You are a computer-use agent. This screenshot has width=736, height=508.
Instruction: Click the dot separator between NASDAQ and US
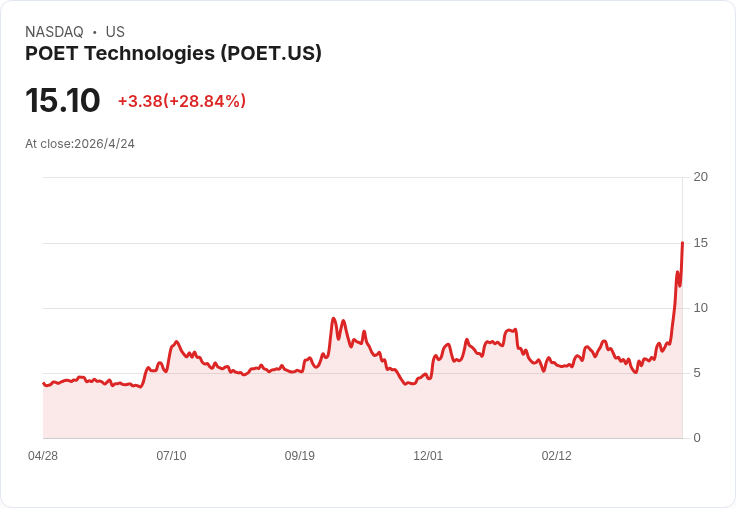pyautogui.click(x=95, y=32)
